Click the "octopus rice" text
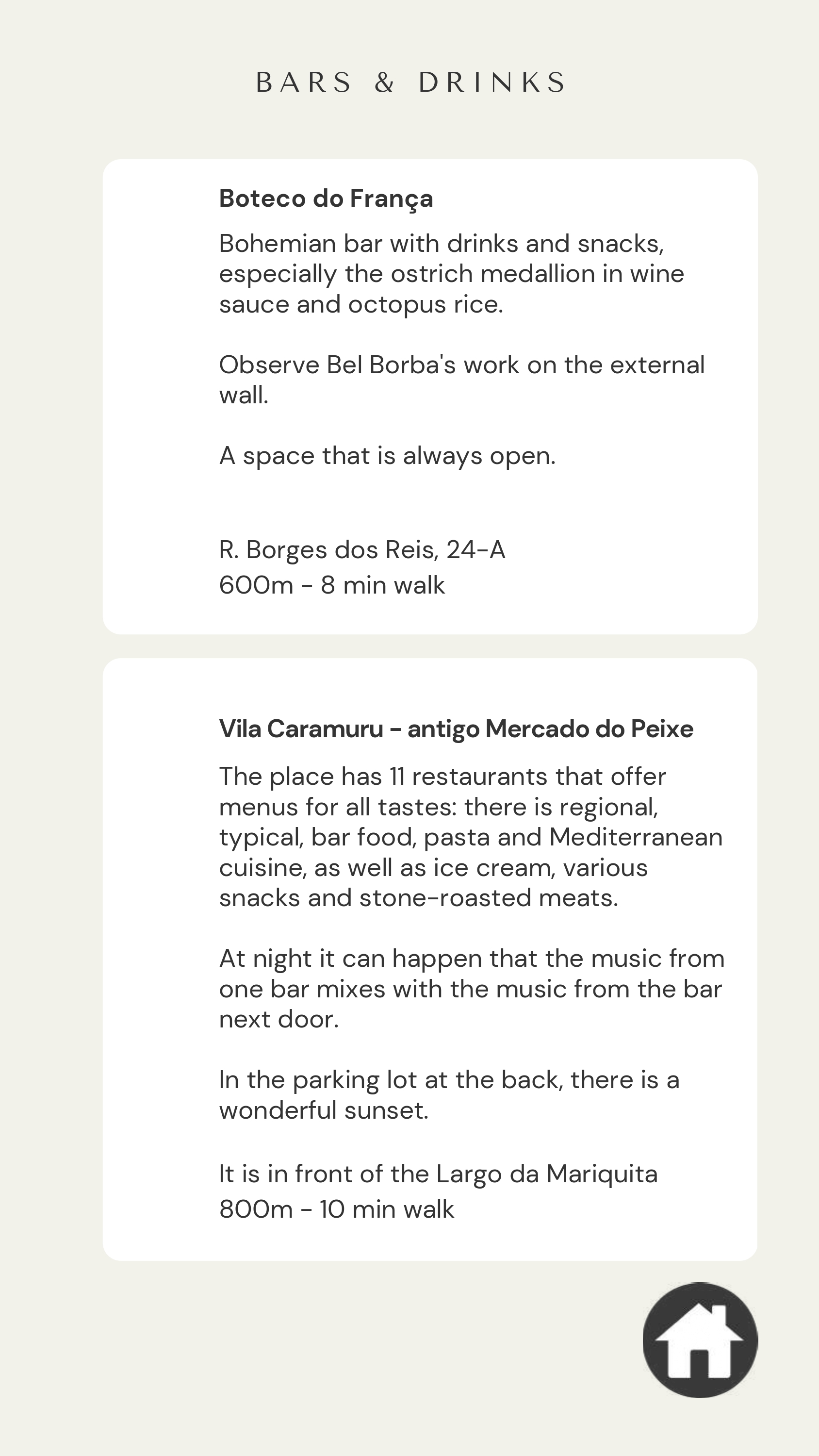 click(425, 305)
